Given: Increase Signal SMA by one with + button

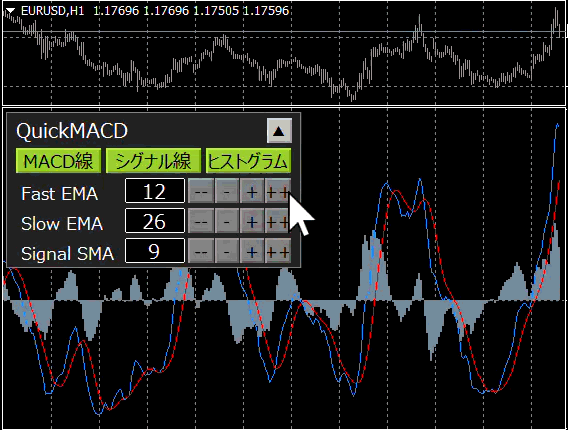Looking at the screenshot, I should tap(252, 251).
